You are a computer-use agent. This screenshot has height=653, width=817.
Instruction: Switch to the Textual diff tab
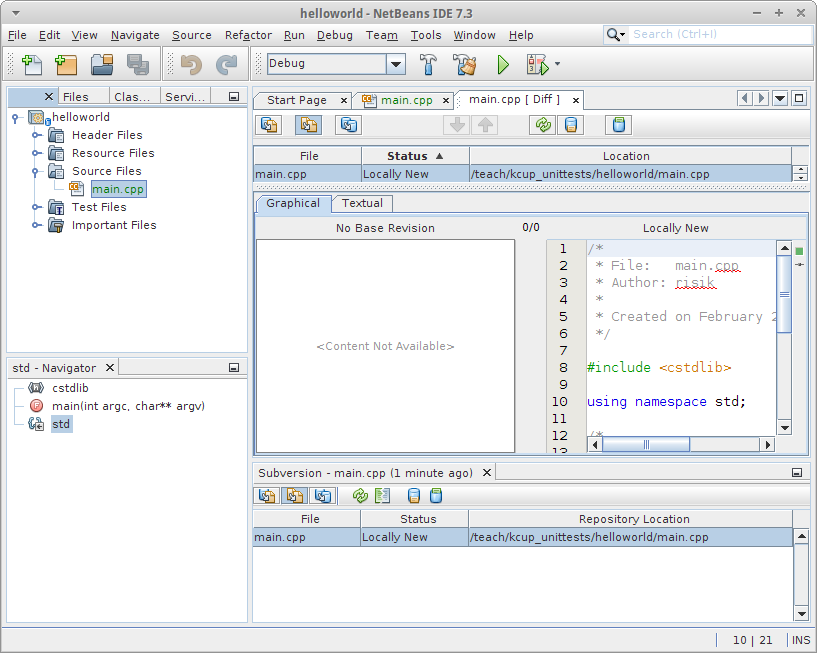362,203
